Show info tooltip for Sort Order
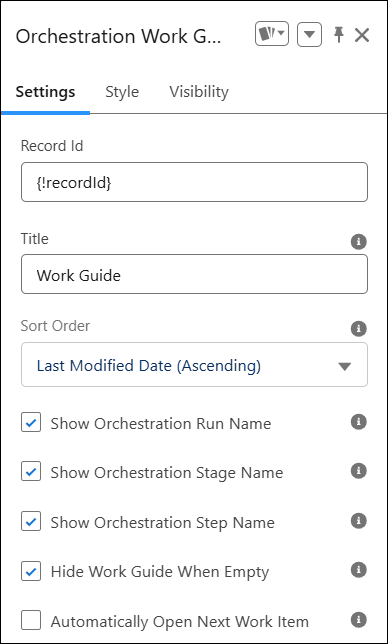 (x=358, y=329)
